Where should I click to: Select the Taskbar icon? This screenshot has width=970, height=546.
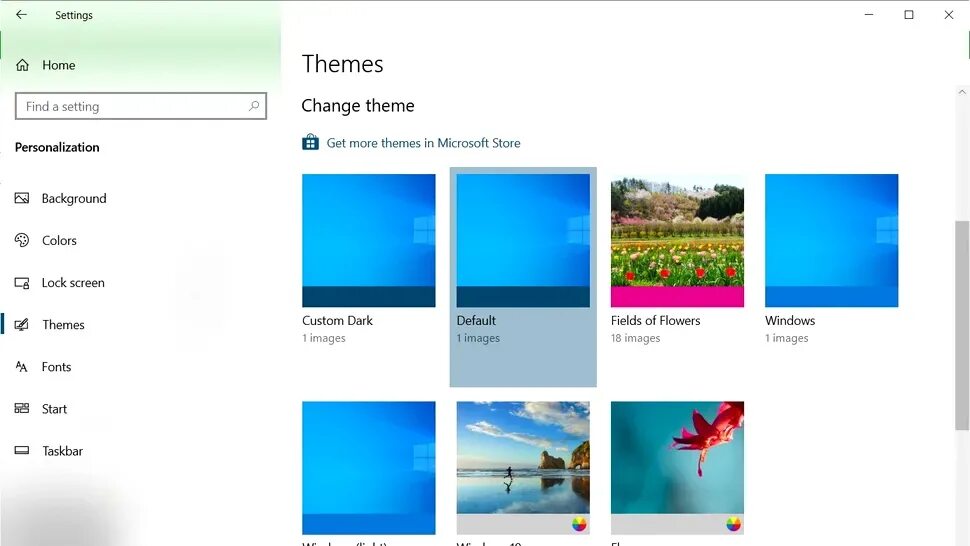22,450
